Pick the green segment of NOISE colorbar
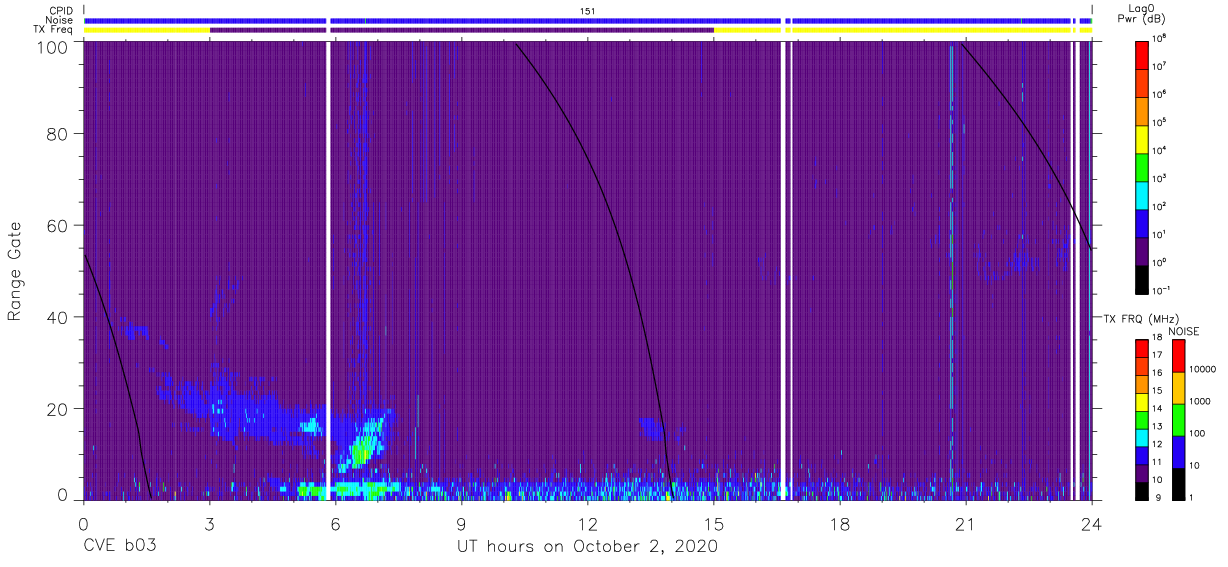 pos(1178,419)
